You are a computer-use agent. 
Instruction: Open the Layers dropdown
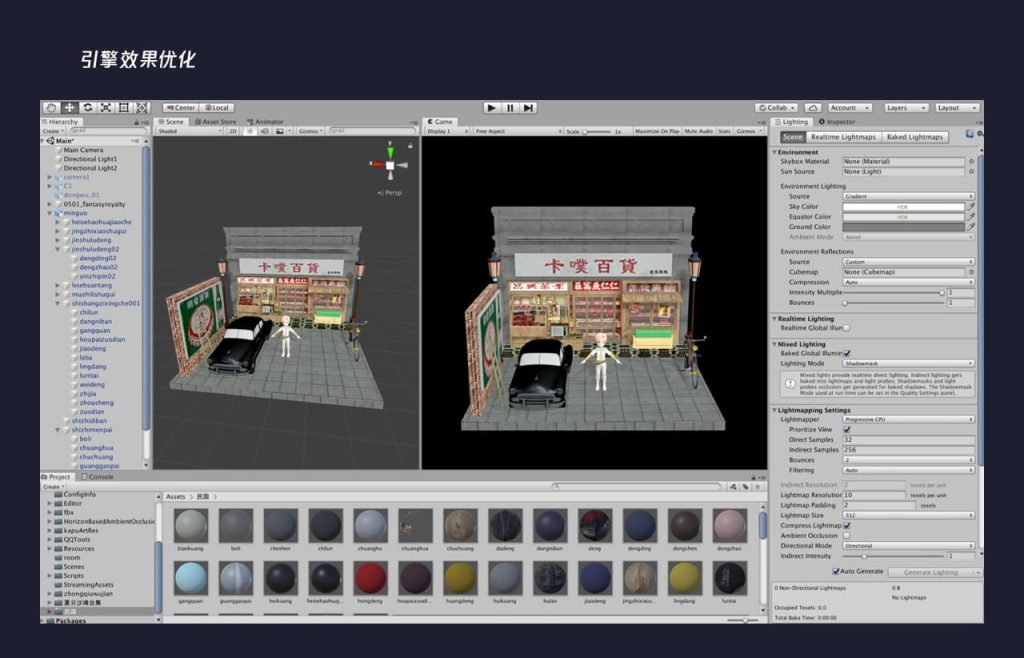click(906, 108)
